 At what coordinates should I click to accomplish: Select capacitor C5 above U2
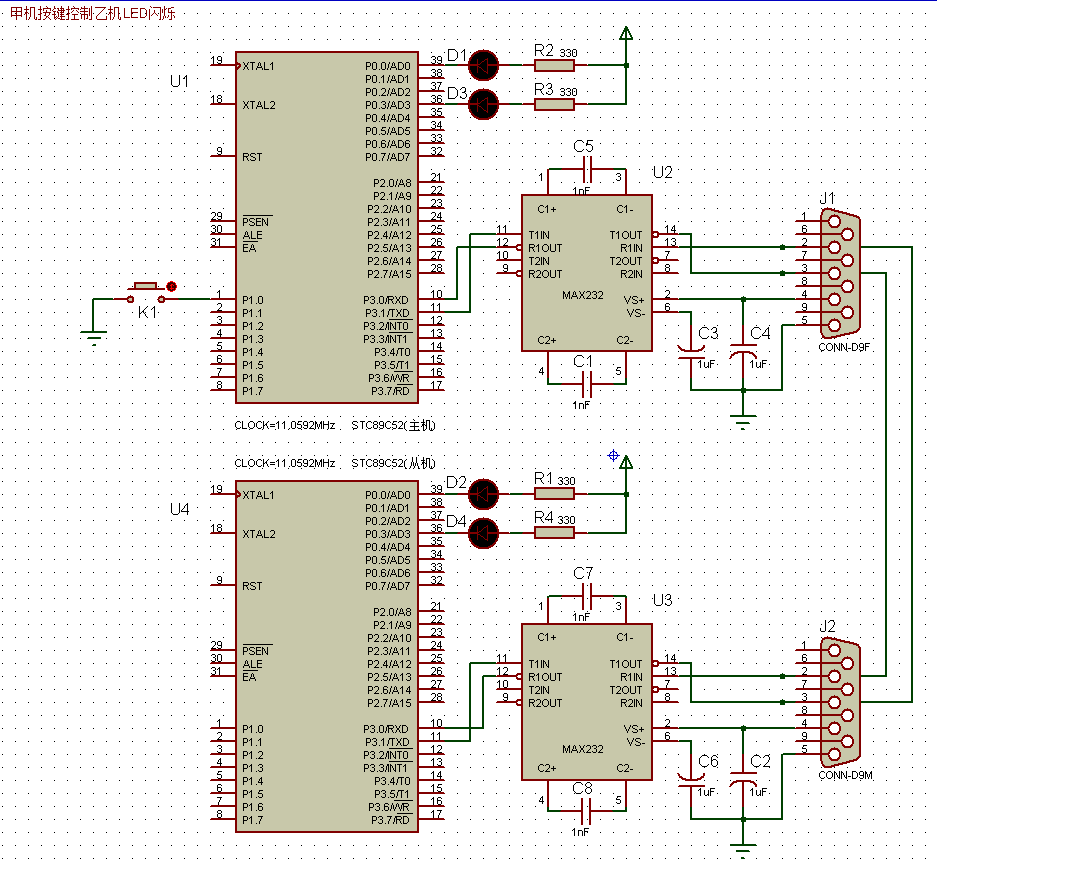pos(587,169)
